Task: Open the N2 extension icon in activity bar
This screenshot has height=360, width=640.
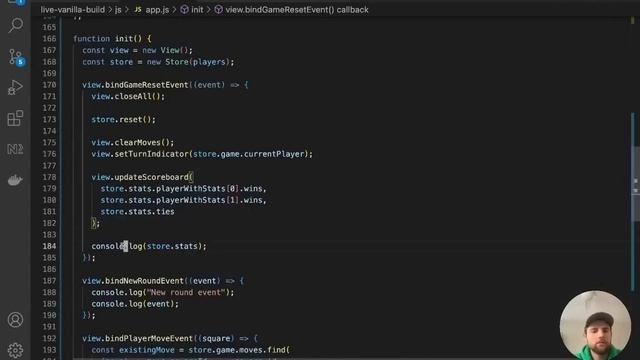Action: (15, 149)
